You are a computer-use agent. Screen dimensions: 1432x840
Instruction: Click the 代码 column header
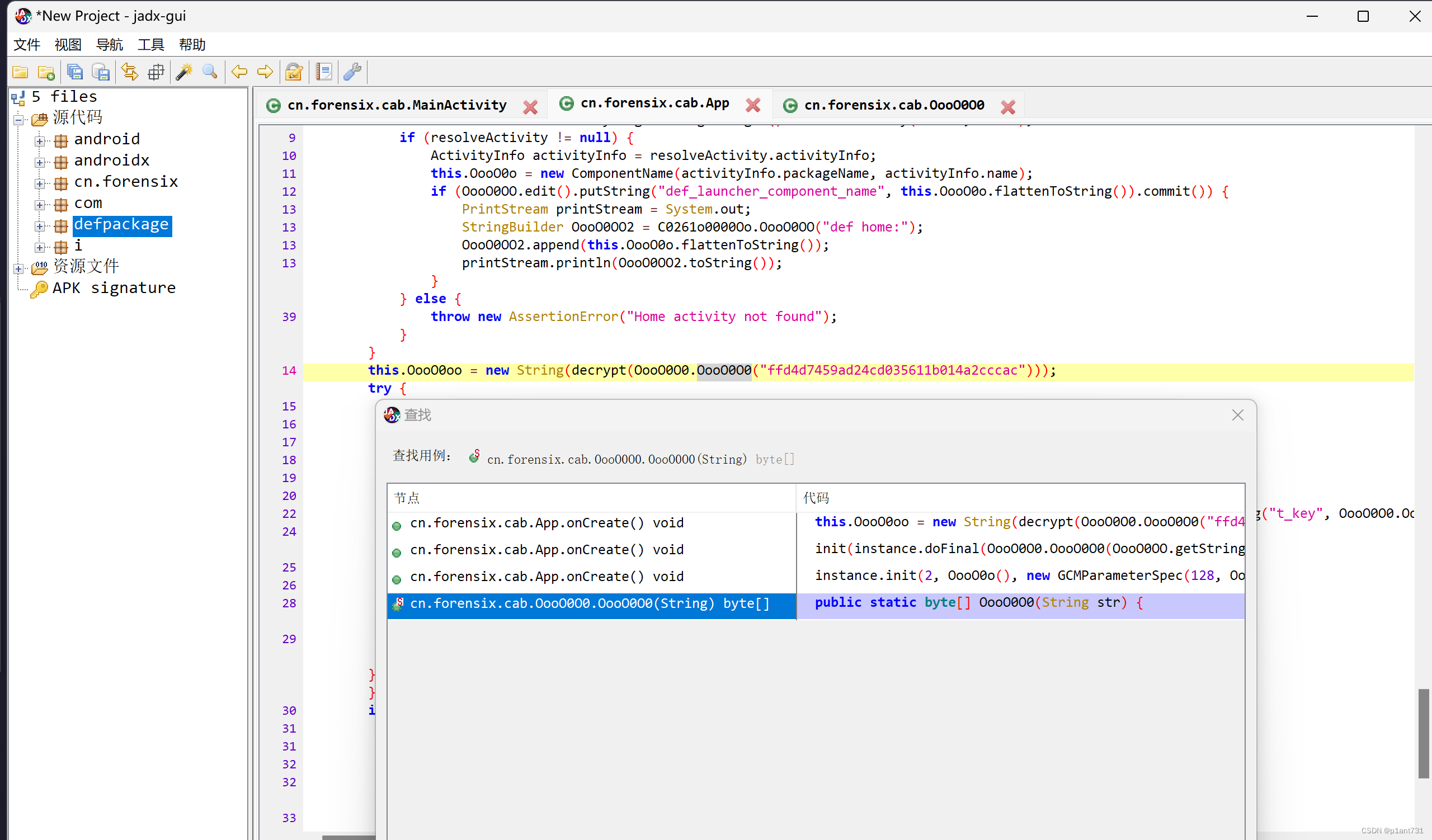1021,498
